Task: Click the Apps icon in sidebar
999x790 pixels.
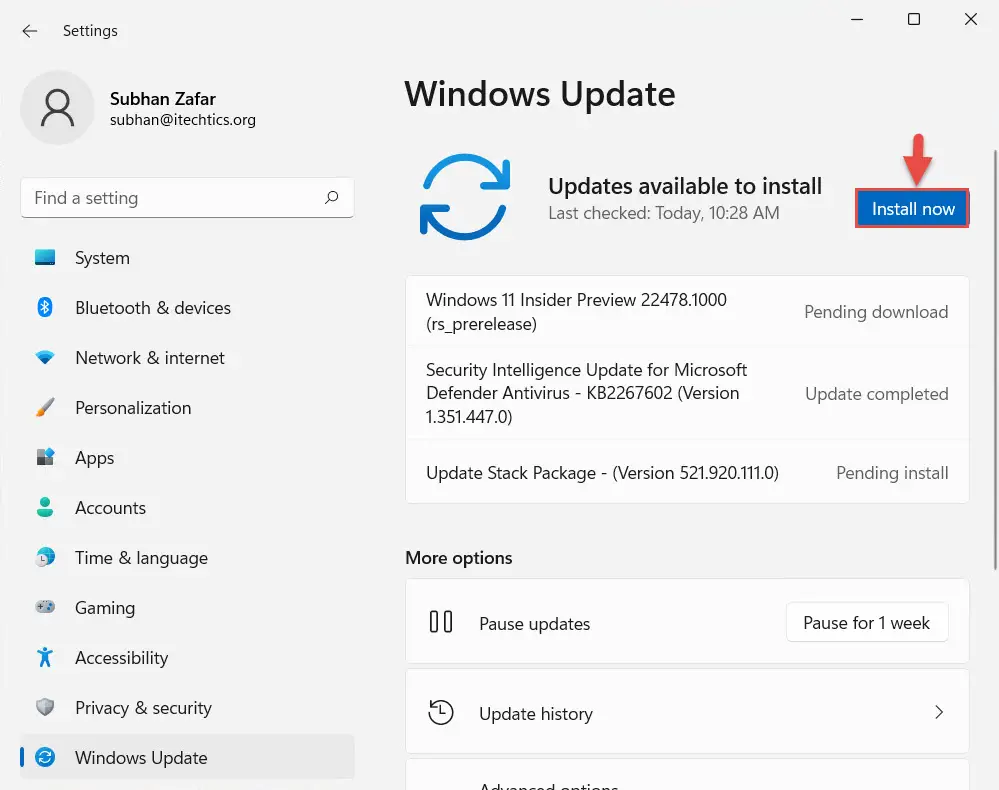Action: click(x=45, y=457)
